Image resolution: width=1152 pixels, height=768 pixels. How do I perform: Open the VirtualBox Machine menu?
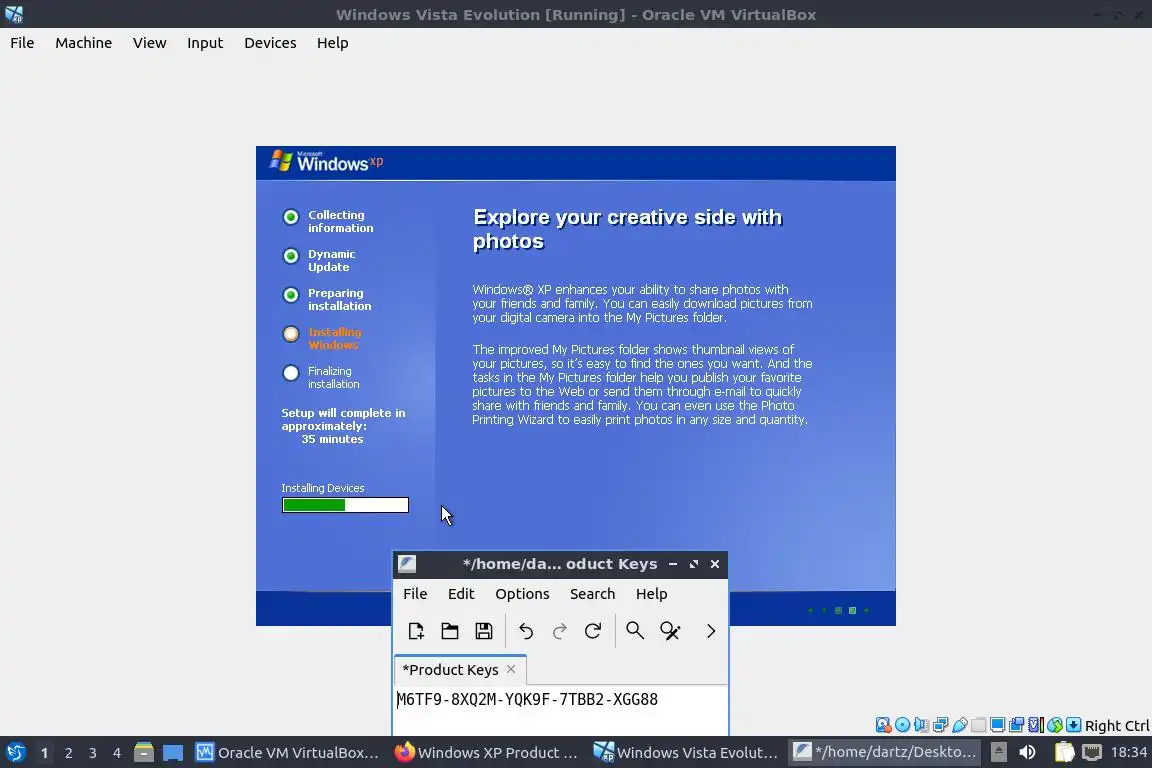[84, 43]
